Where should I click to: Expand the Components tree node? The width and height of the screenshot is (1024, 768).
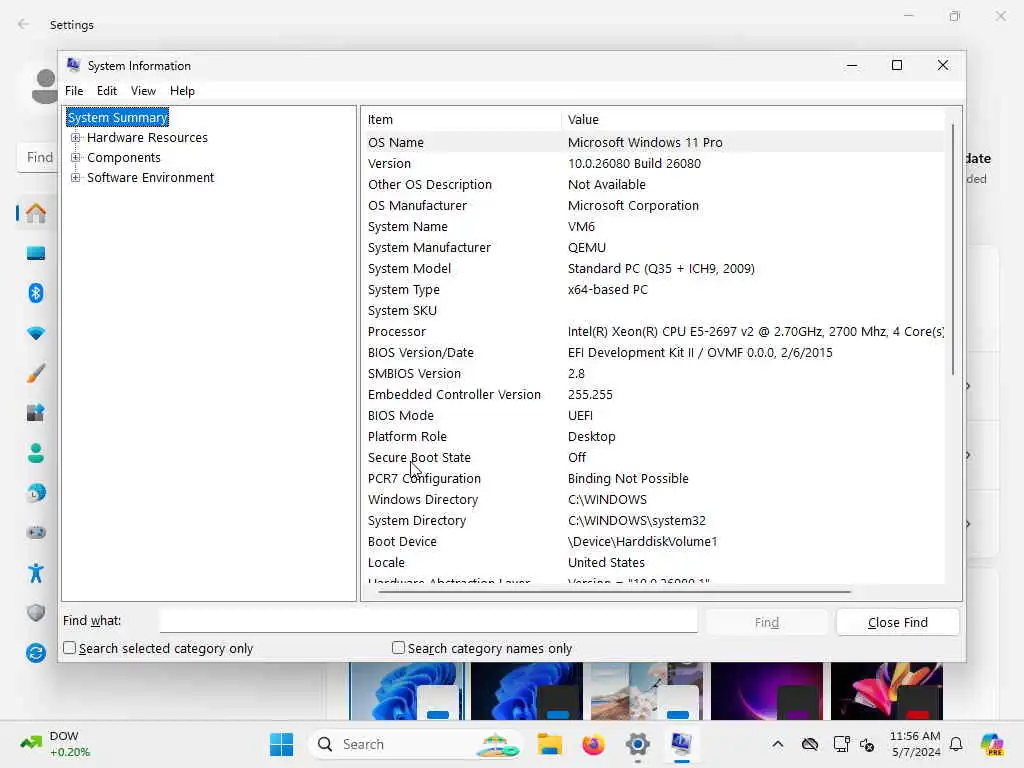pos(76,158)
